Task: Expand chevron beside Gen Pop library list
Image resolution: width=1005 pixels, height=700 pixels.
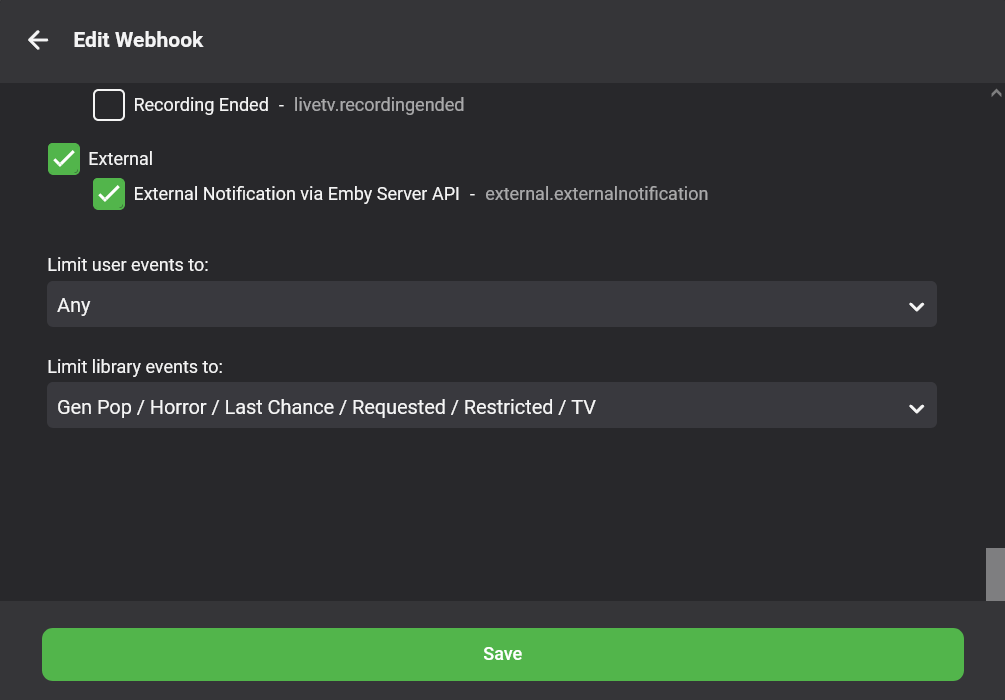Action: (917, 408)
